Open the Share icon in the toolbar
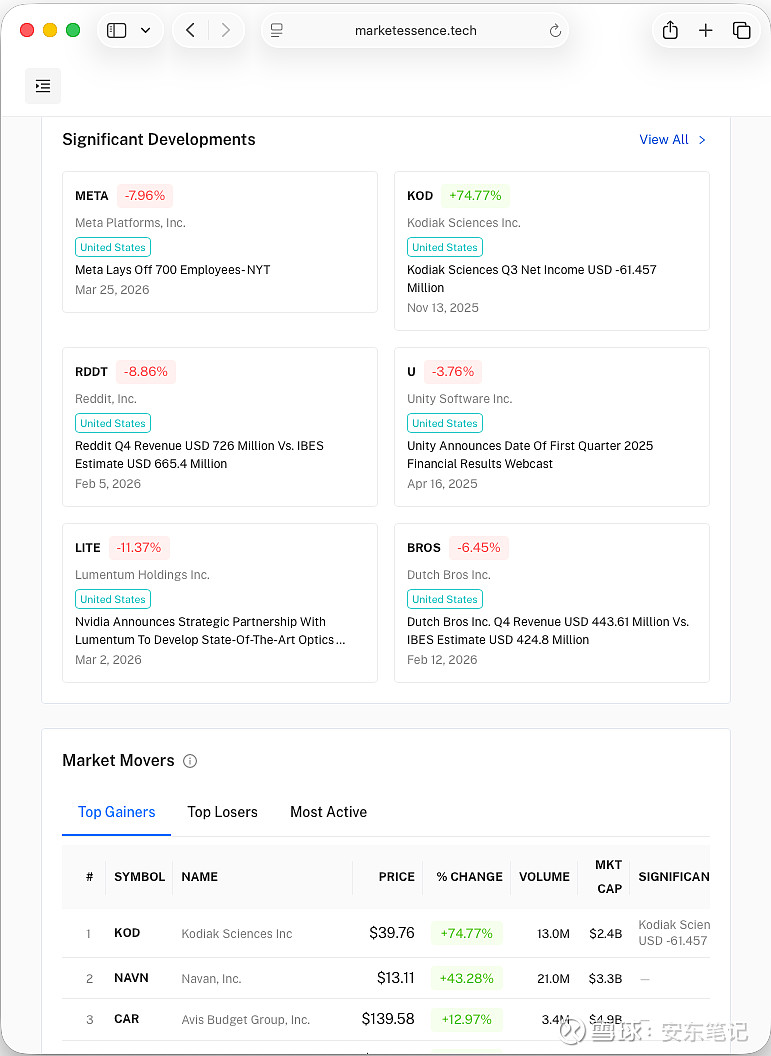 click(x=670, y=31)
